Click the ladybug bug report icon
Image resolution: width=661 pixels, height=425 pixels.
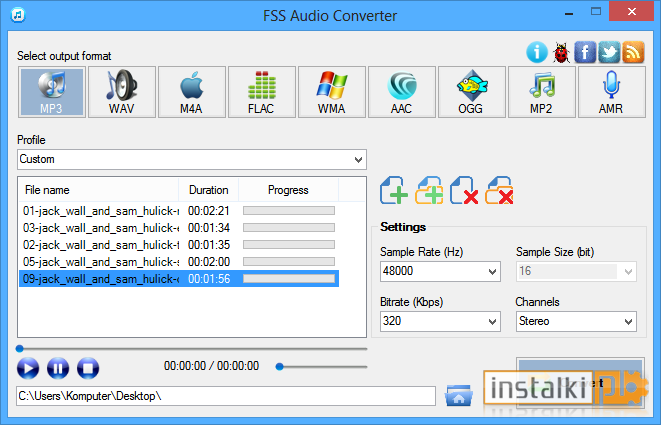561,52
